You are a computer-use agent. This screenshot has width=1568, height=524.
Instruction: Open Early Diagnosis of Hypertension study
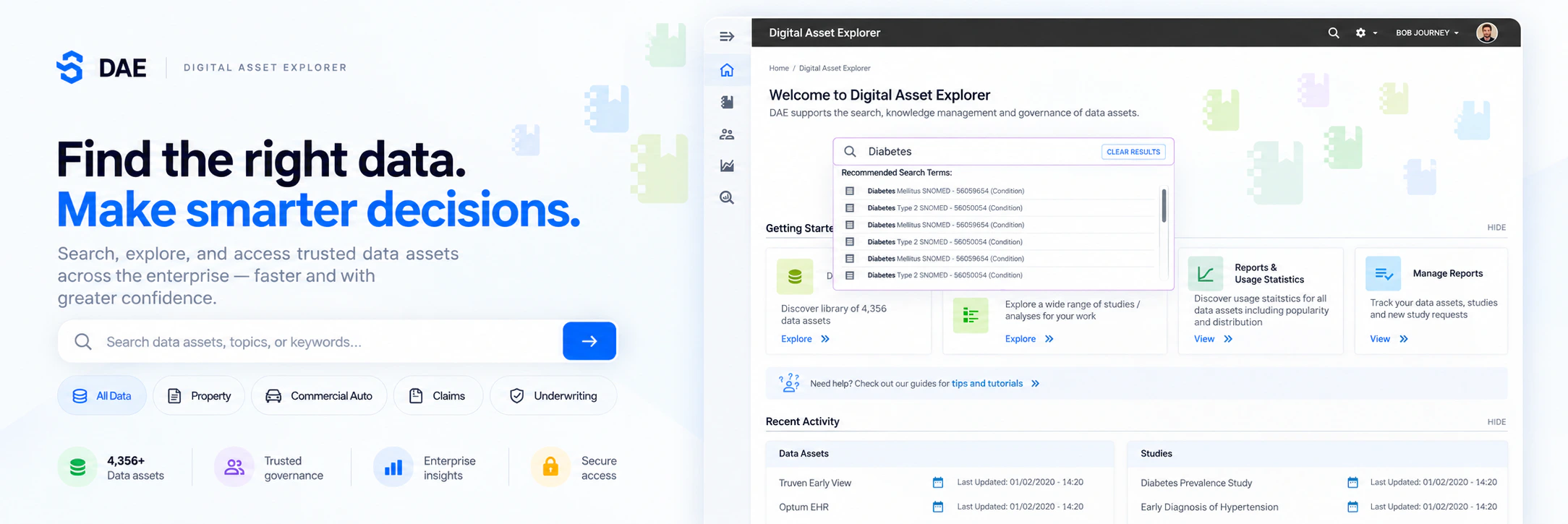[1209, 507]
